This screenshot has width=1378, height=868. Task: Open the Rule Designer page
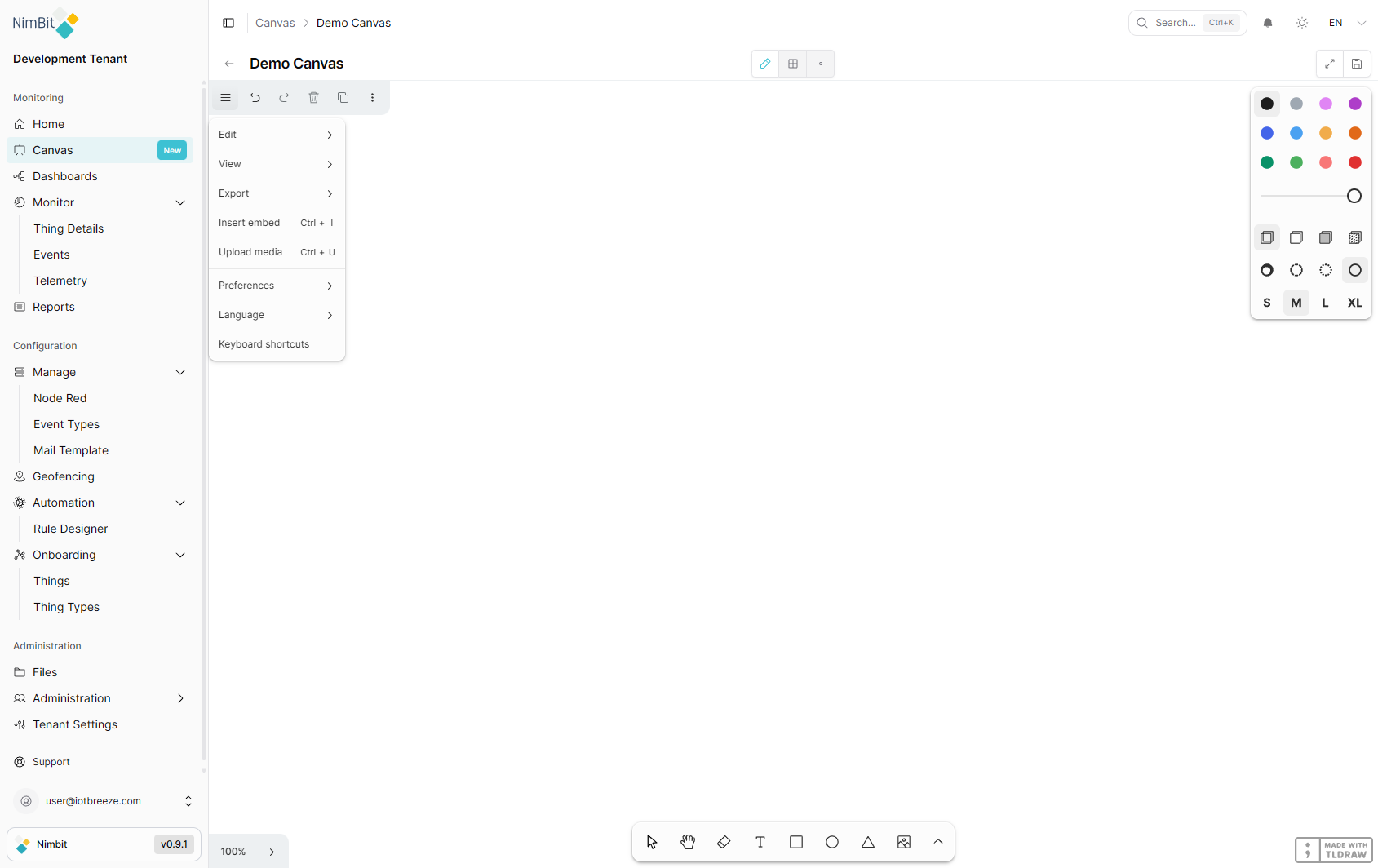[x=69, y=528]
